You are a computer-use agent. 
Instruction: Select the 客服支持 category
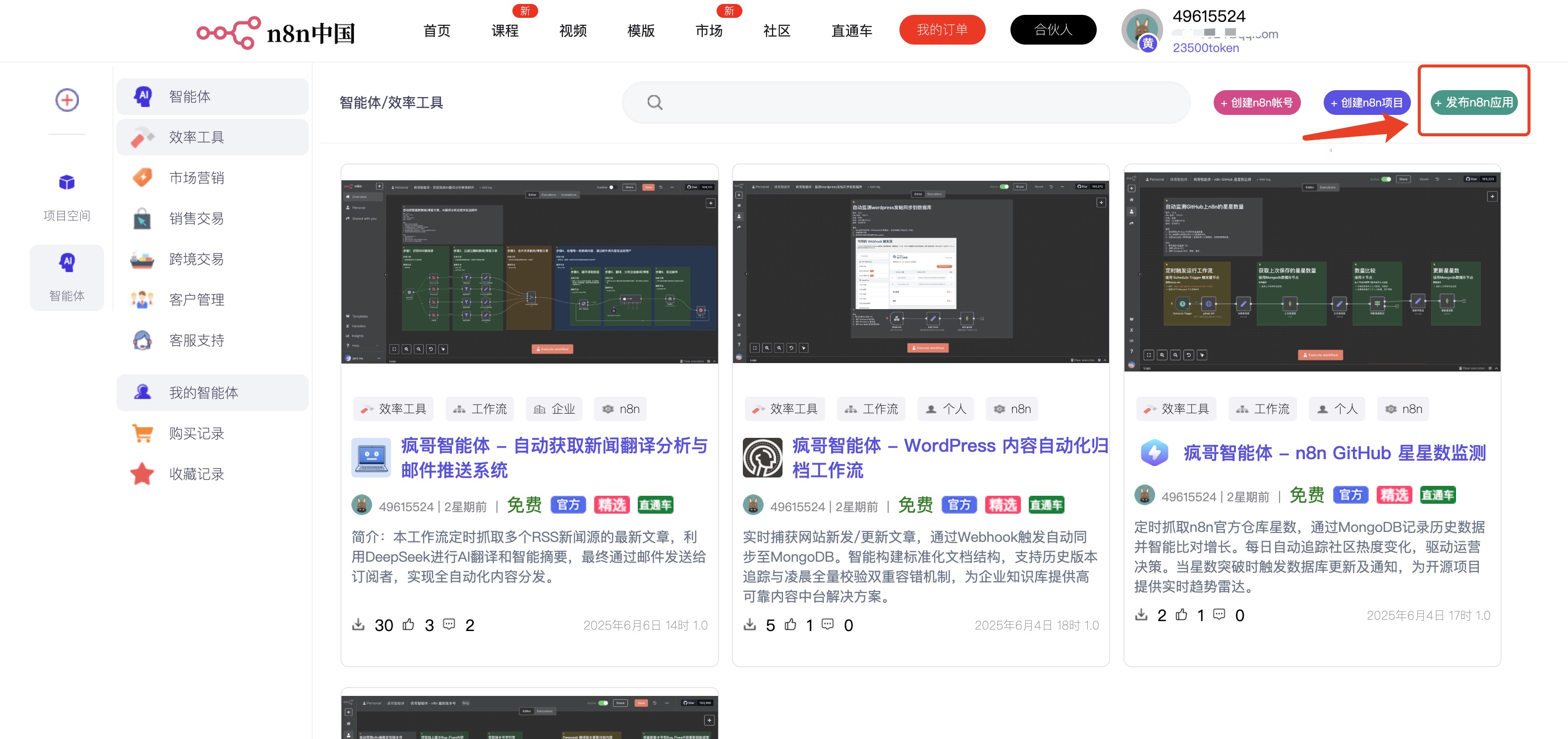point(213,340)
